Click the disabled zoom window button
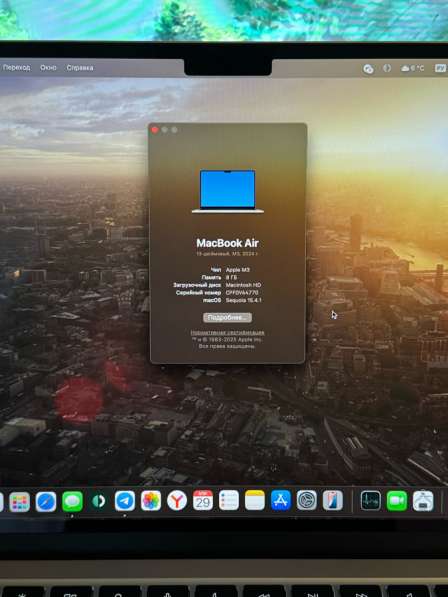The width and height of the screenshot is (448, 597). pyautogui.click(x=174, y=130)
